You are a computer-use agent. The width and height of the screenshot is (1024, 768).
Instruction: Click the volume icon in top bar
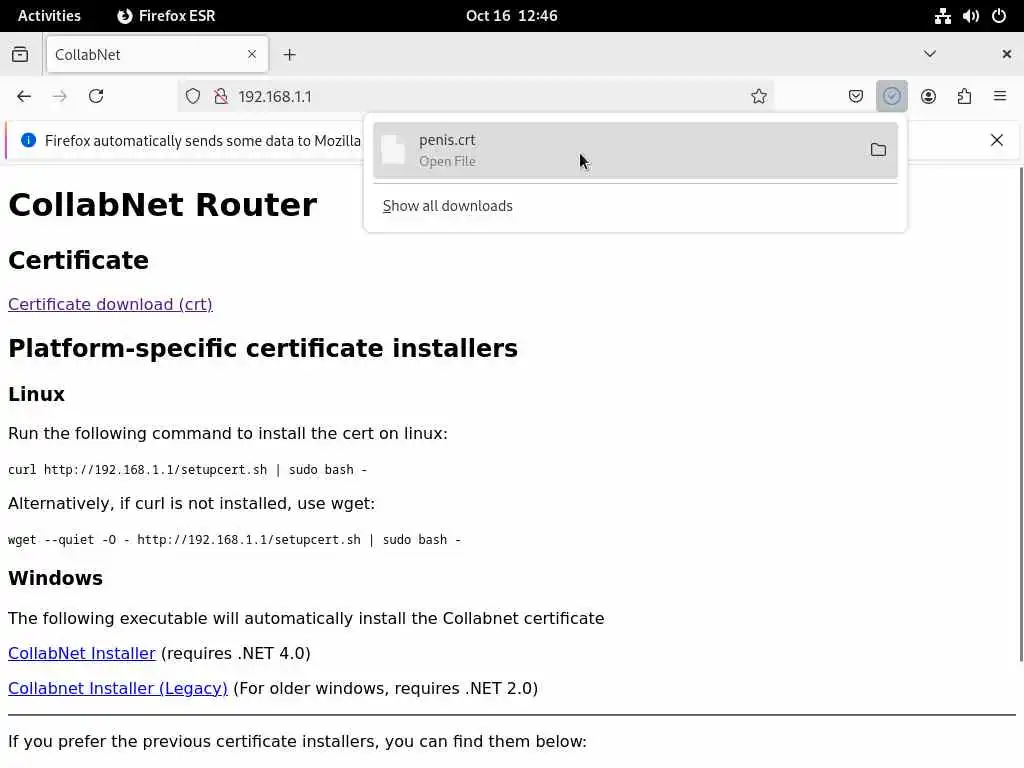click(x=970, y=16)
